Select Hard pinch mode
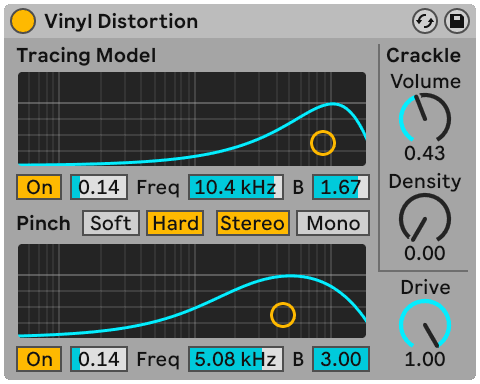The height and width of the screenshot is (384, 480). (x=175, y=223)
